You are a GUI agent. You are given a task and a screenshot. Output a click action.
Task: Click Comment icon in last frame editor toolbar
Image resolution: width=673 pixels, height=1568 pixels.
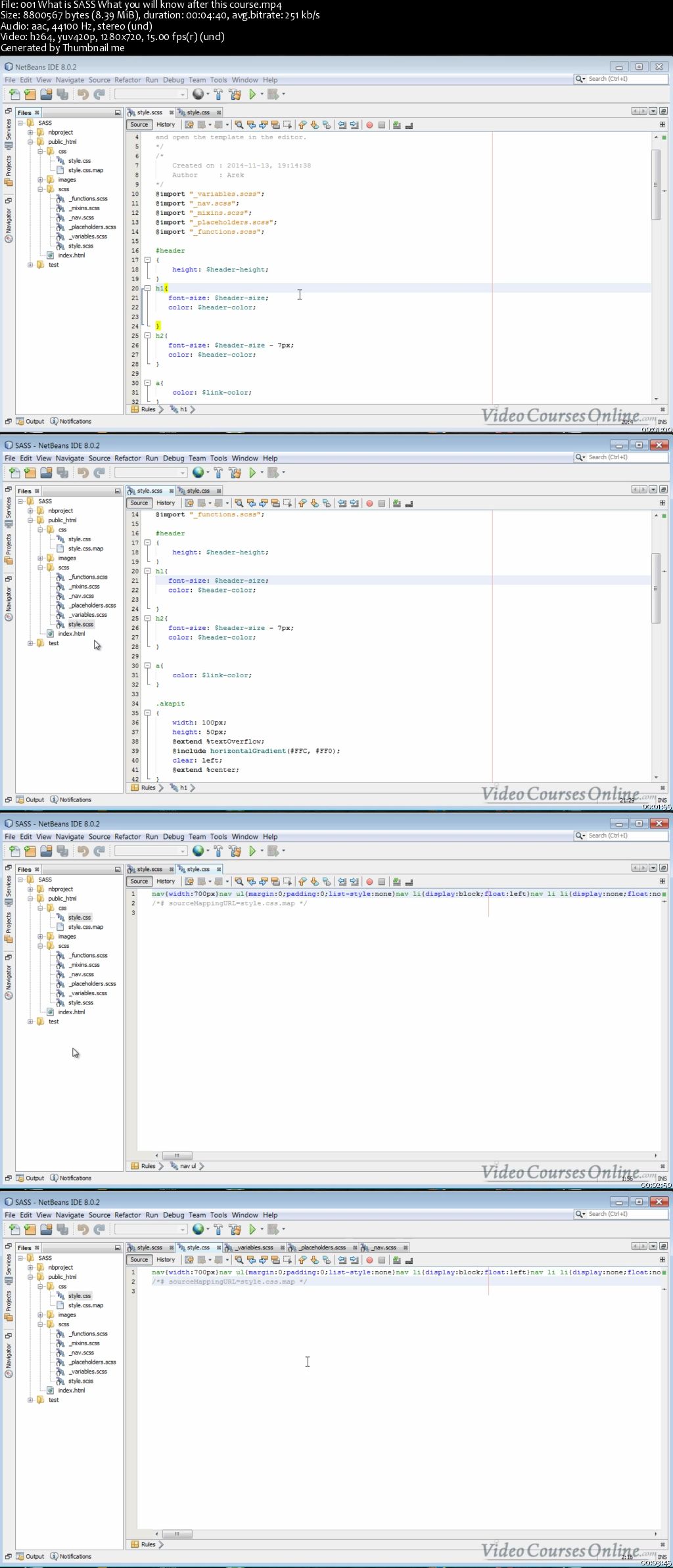point(397,1260)
